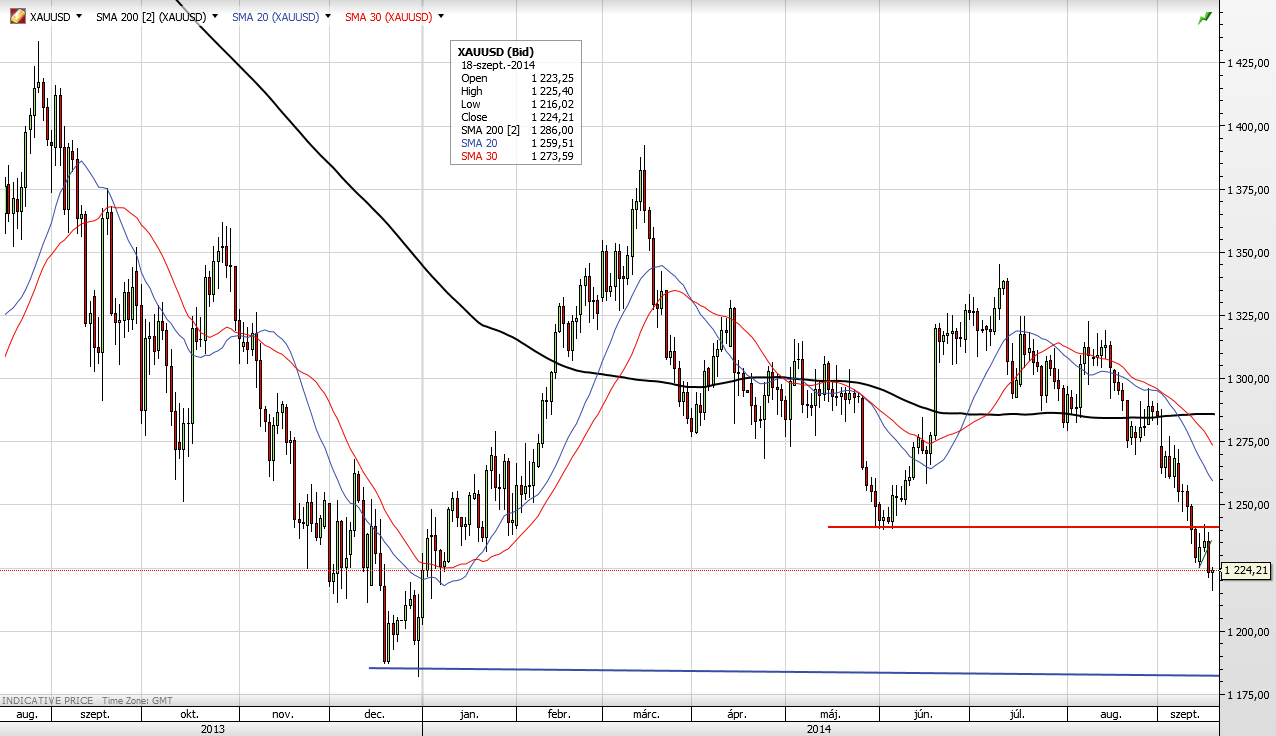1276x736 pixels.
Task: Open the SMA 30 indicator dropdown arrow
Action: [441, 17]
